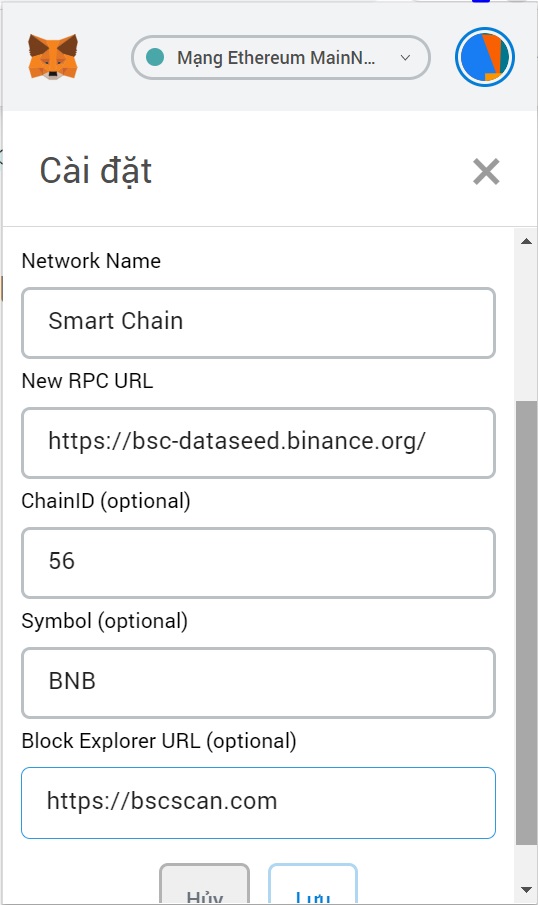Click into the ChainID field showing 56

258,563
